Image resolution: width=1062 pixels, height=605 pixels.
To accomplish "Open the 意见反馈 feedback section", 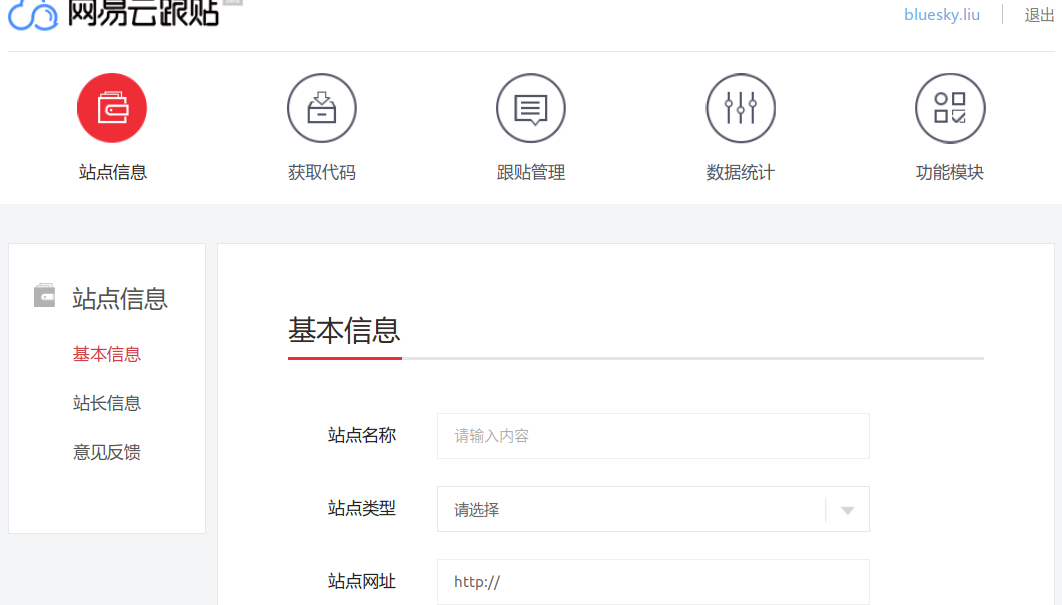I will coord(106,452).
